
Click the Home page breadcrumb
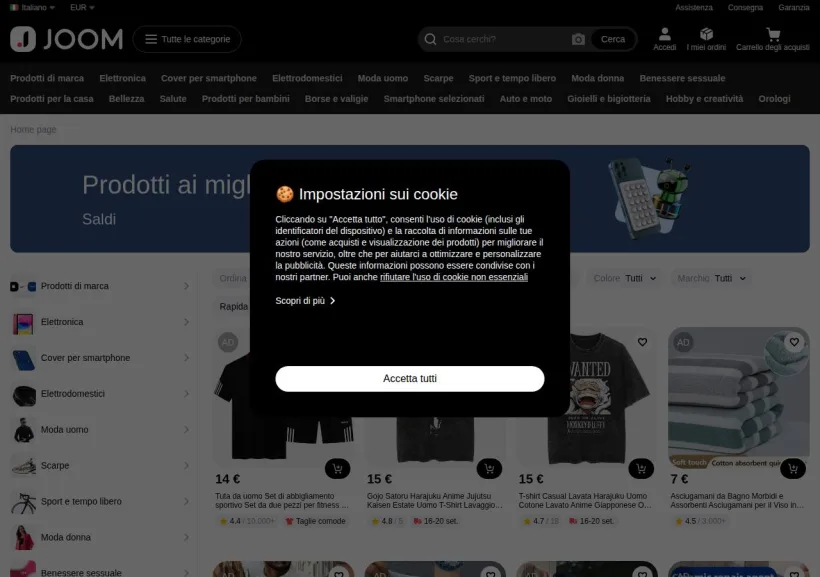pos(33,129)
